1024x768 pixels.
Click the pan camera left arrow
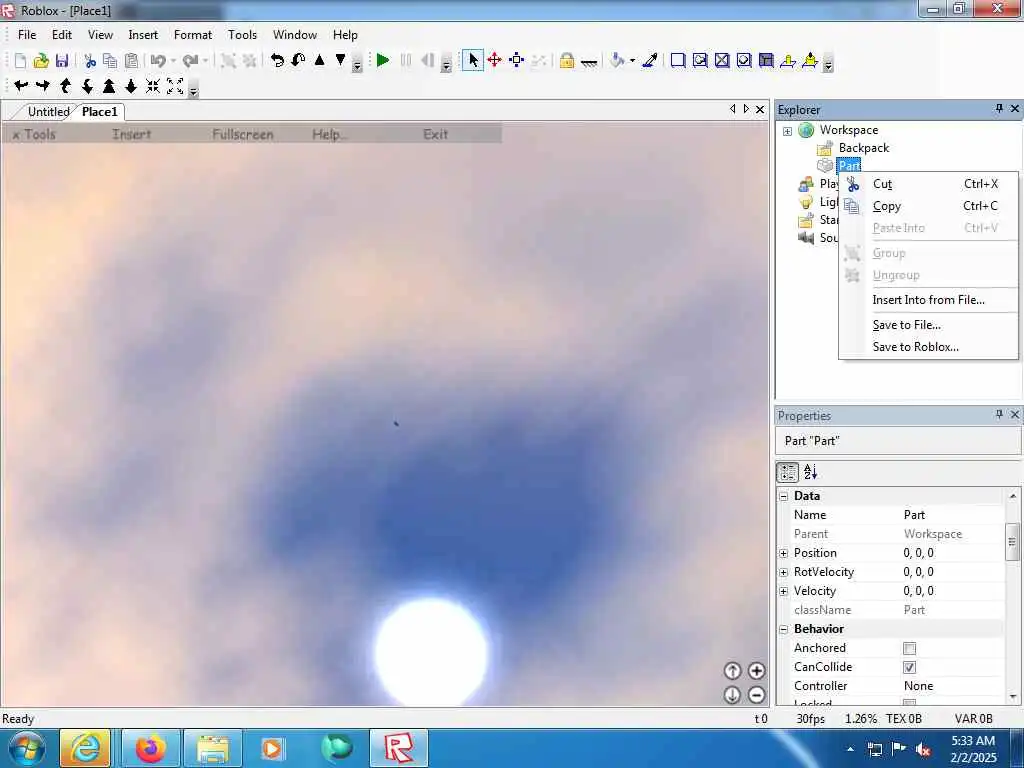(x=21, y=86)
